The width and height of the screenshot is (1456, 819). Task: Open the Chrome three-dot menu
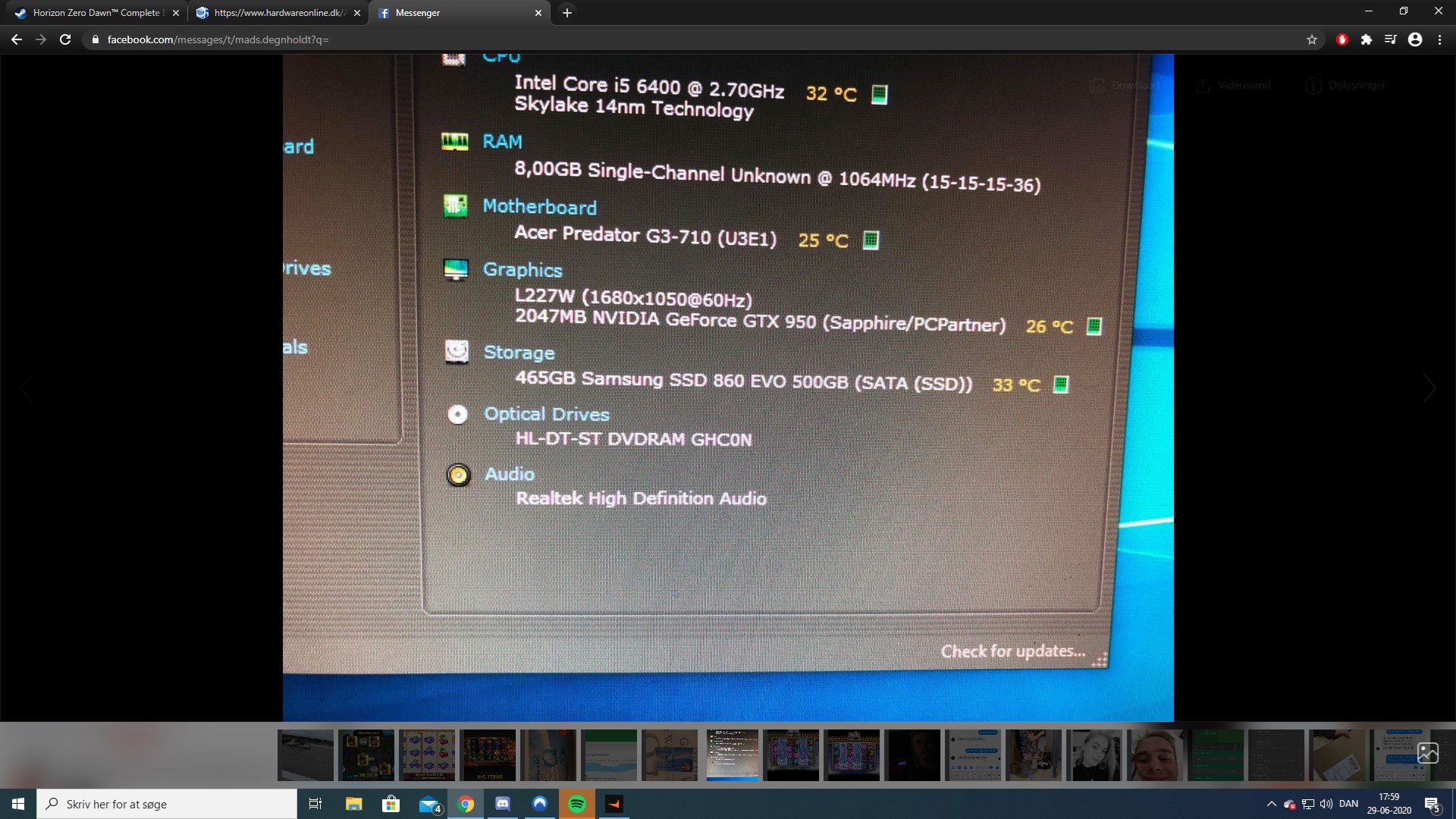tap(1439, 39)
